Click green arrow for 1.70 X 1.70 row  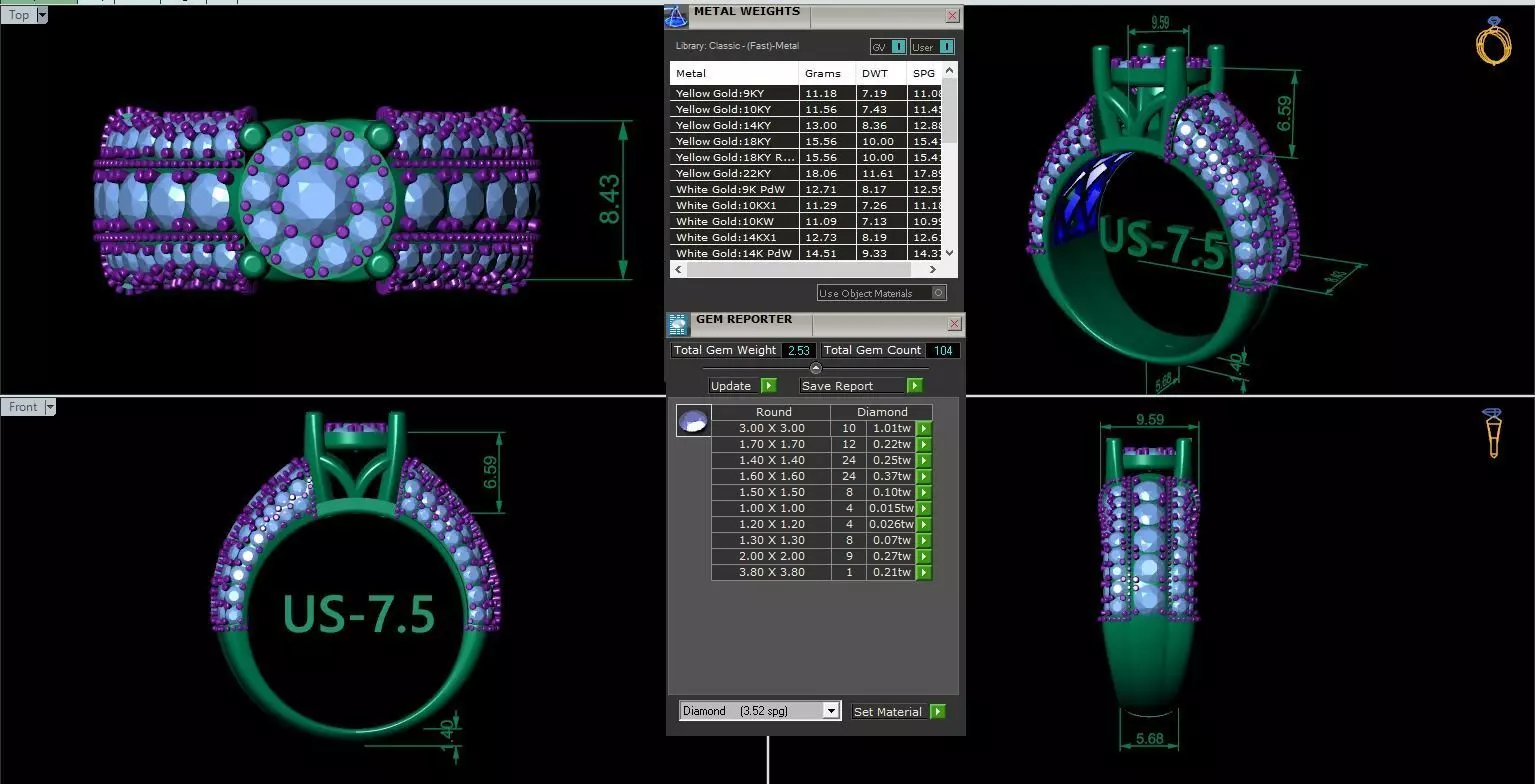pos(924,444)
